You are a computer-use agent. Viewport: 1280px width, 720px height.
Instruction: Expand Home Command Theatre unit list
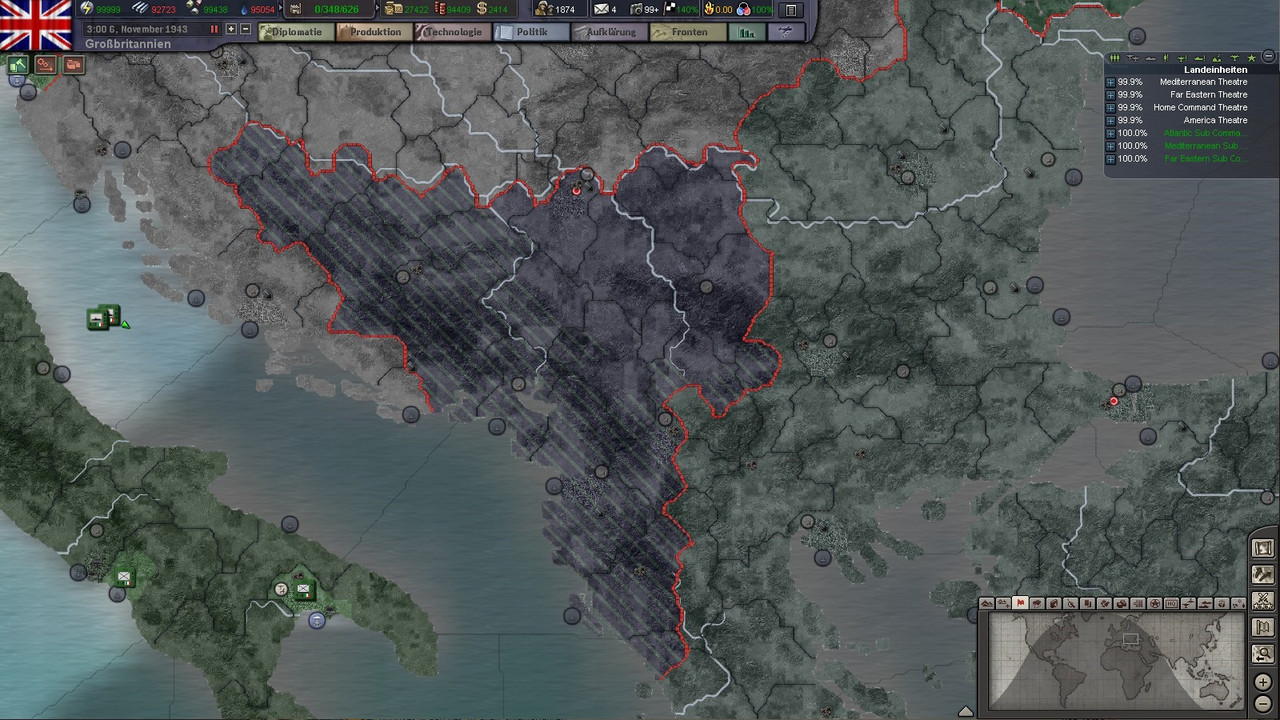tap(1110, 108)
